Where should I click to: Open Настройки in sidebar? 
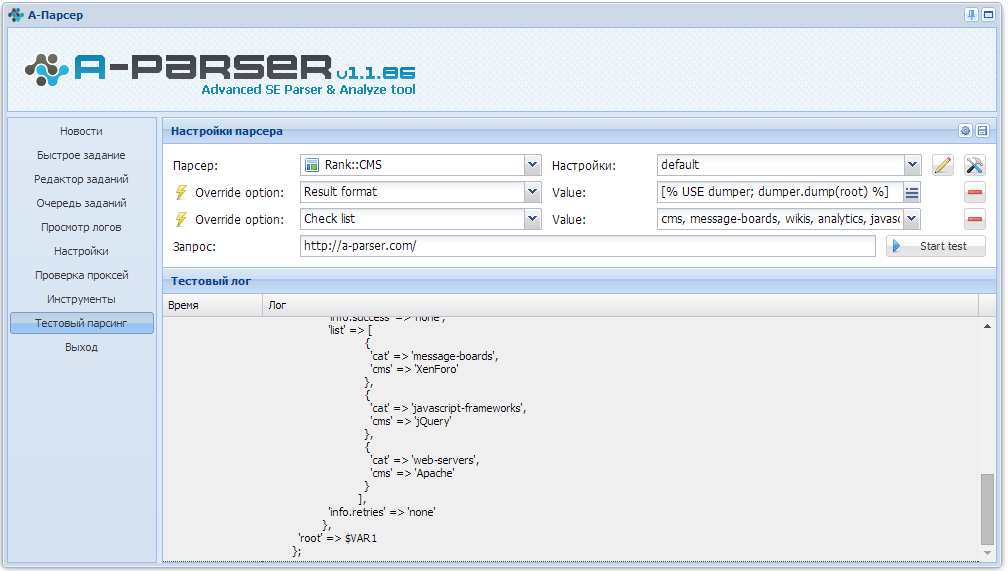(x=82, y=251)
